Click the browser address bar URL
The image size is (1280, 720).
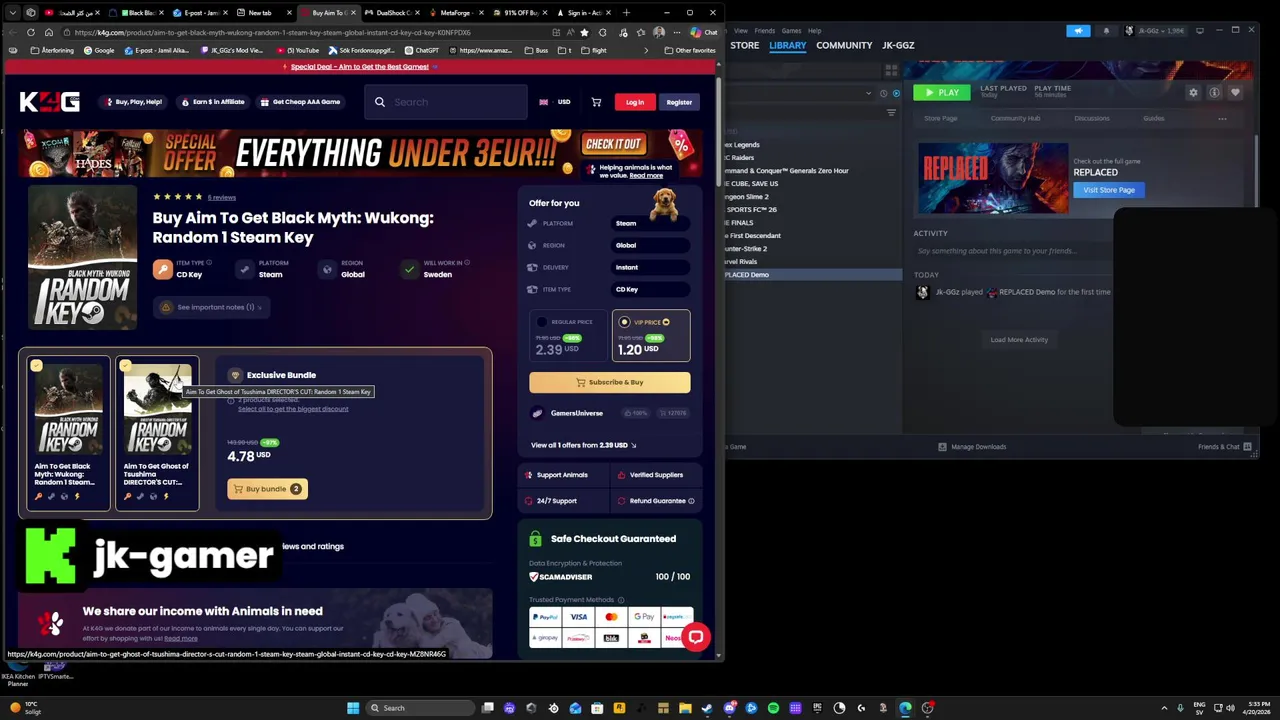click(x=272, y=32)
